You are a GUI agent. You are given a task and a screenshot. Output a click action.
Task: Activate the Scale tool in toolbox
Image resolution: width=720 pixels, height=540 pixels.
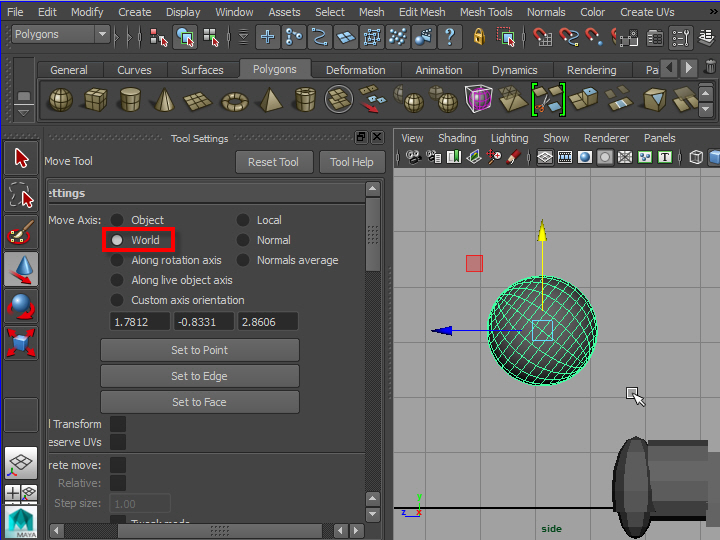point(21,343)
